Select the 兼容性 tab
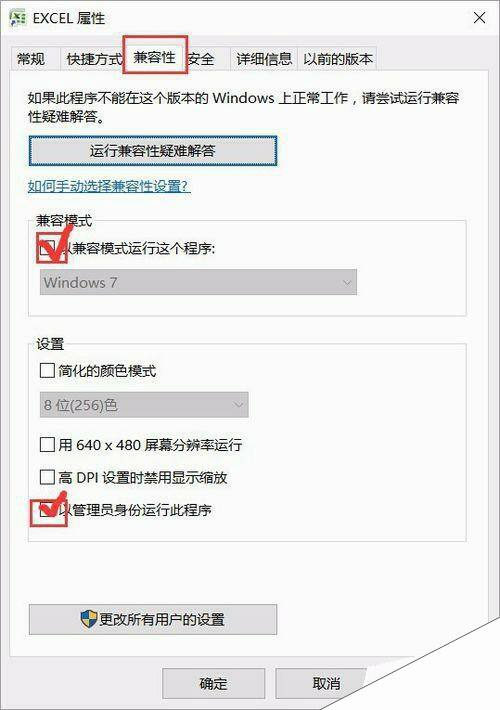Screen dimensions: 500x710 click(x=155, y=56)
